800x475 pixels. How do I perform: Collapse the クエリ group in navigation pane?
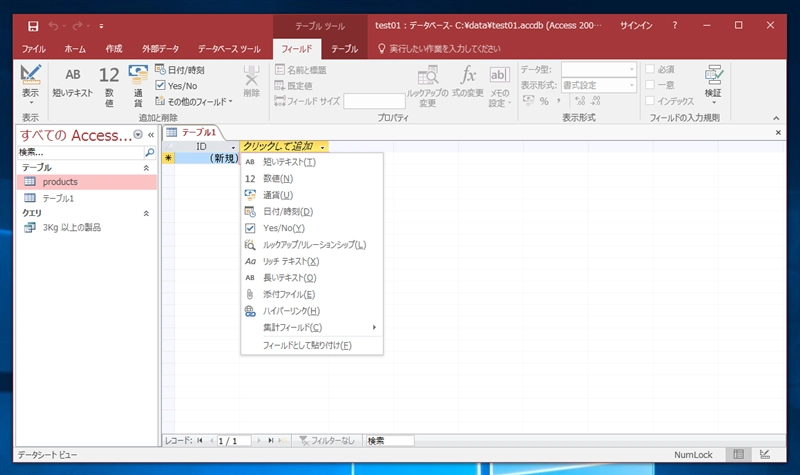pyautogui.click(x=146, y=213)
